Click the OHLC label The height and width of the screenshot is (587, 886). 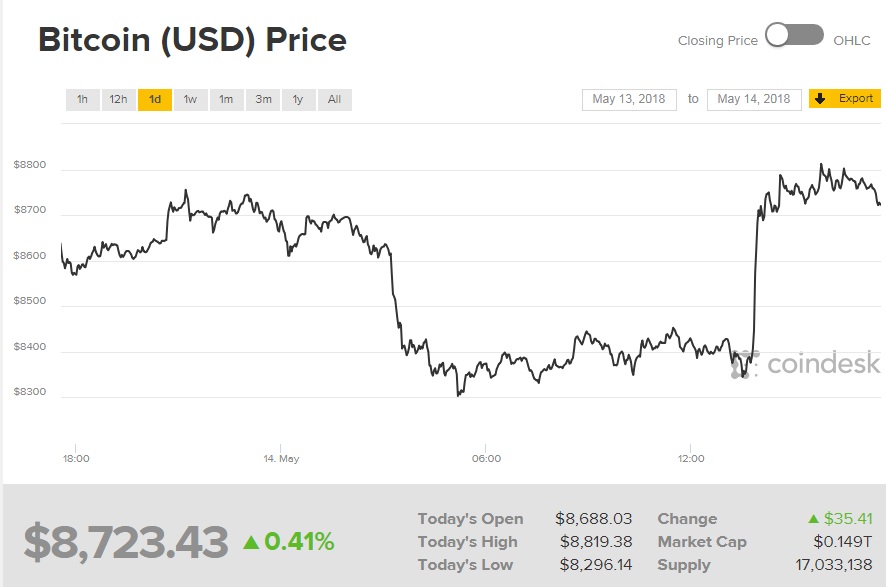[850, 40]
